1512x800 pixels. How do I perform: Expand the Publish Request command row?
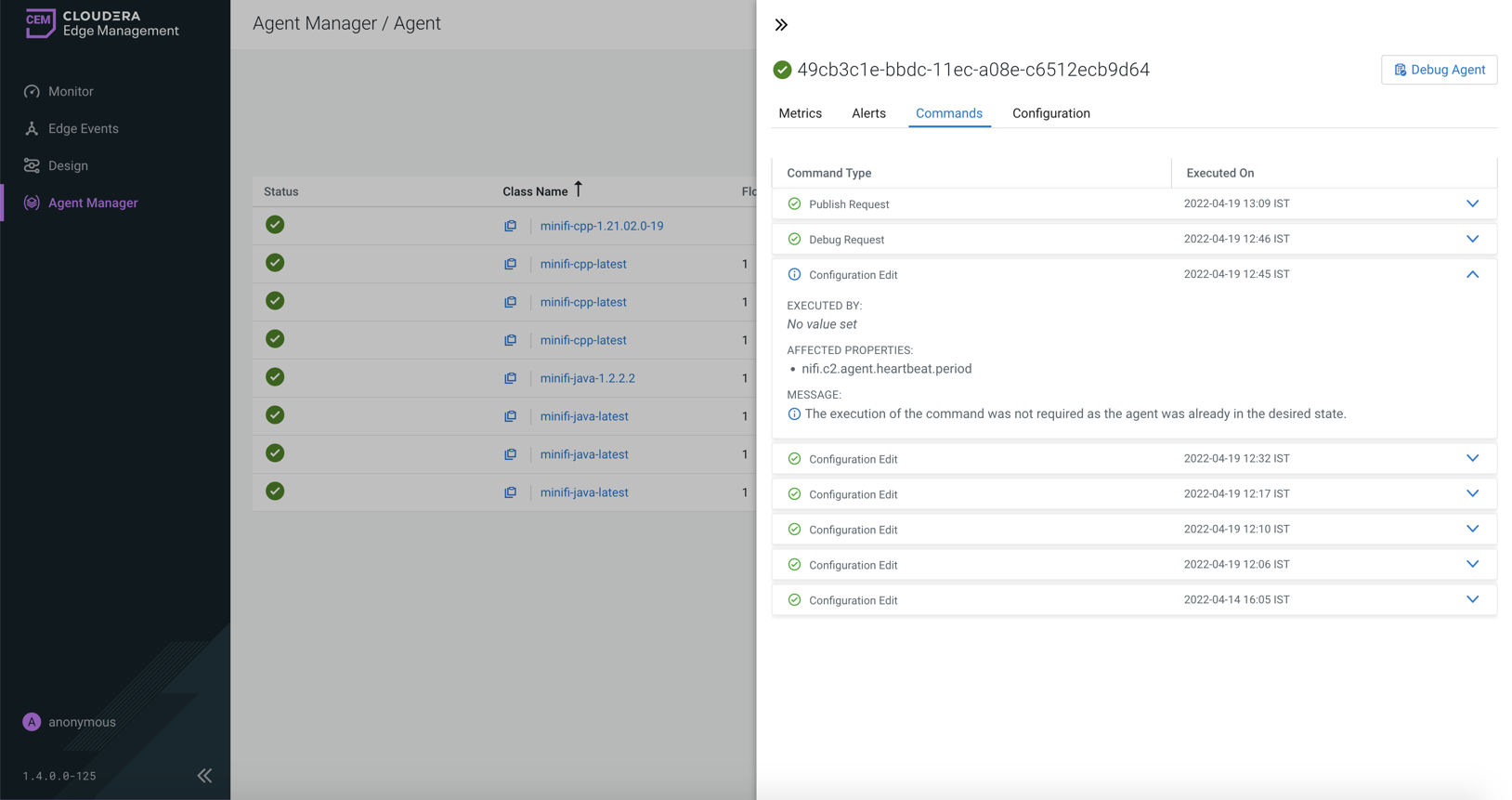pyautogui.click(x=1472, y=203)
